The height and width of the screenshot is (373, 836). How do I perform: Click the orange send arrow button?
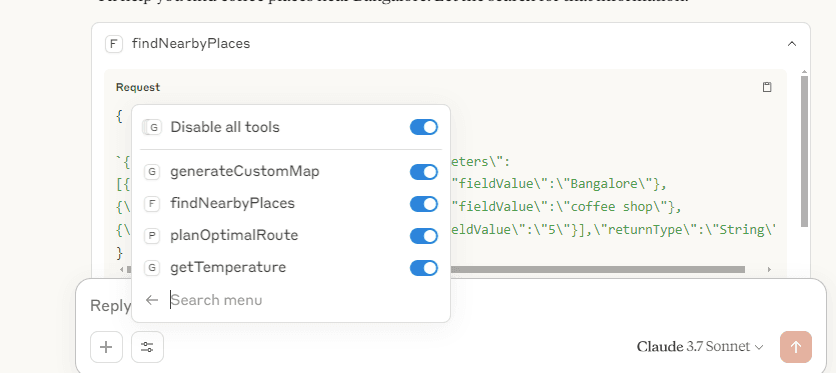[795, 347]
